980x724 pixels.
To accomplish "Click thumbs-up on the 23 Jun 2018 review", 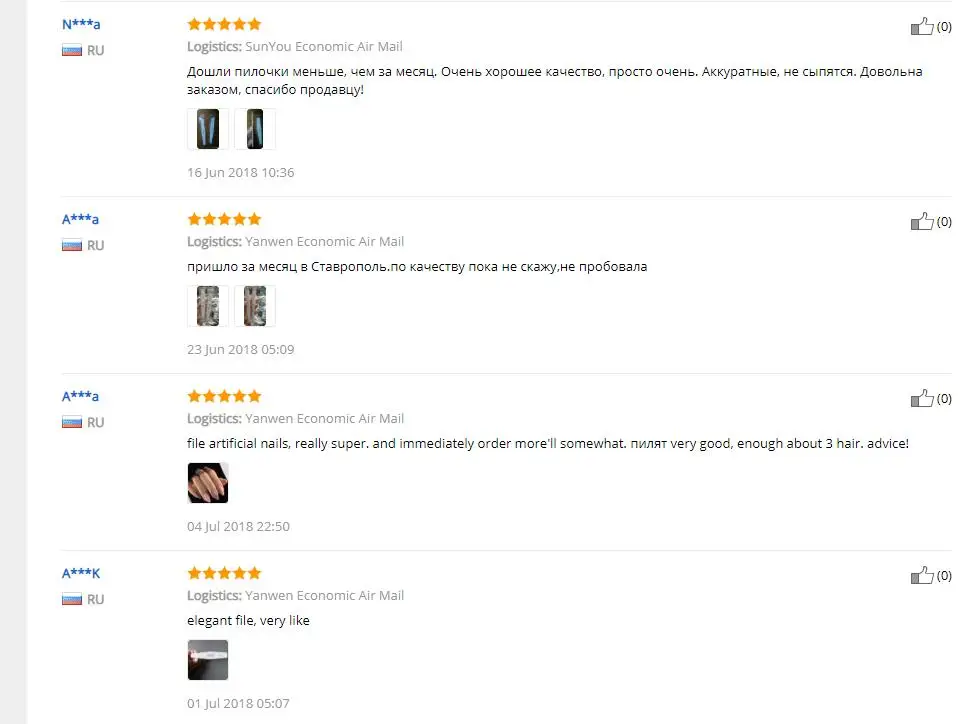I will (922, 221).
